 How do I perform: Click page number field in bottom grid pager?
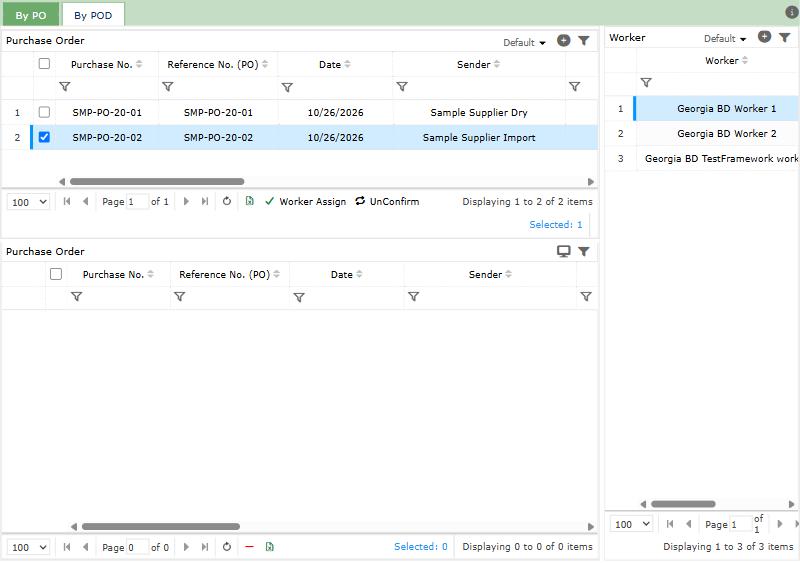pos(137,547)
